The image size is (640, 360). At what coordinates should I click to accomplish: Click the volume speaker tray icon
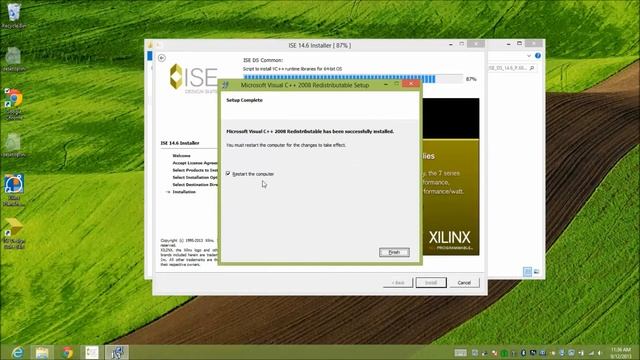point(600,353)
